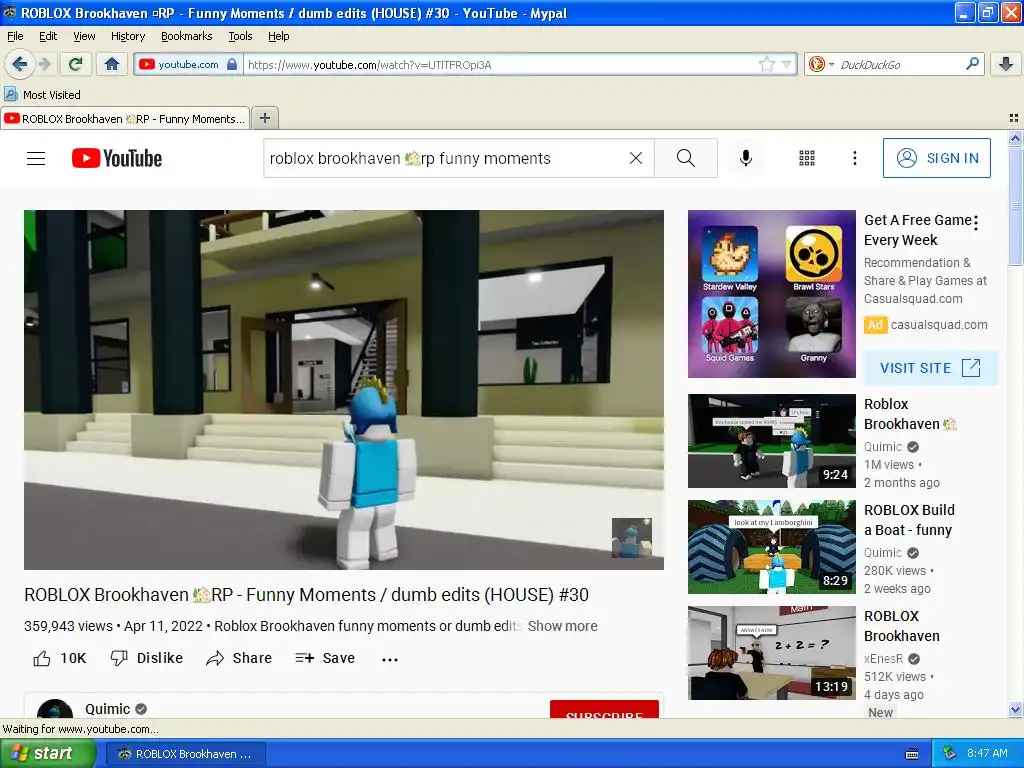Image resolution: width=1024 pixels, height=768 pixels.
Task: Click the video player frame
Action: click(344, 390)
